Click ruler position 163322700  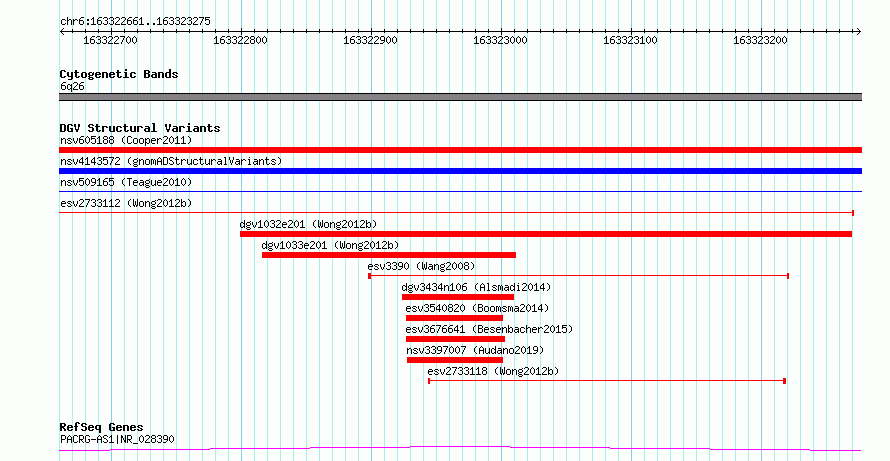tap(110, 40)
